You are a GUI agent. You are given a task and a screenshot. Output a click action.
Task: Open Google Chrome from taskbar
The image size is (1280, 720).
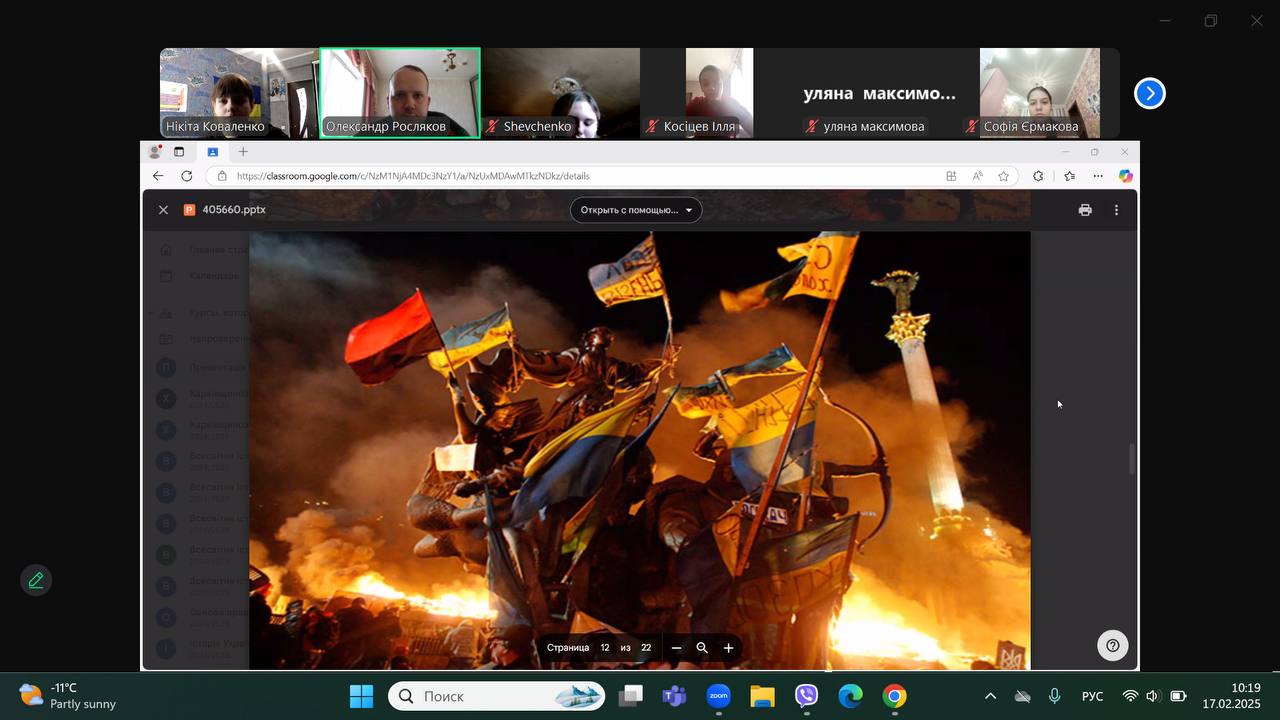(x=894, y=696)
